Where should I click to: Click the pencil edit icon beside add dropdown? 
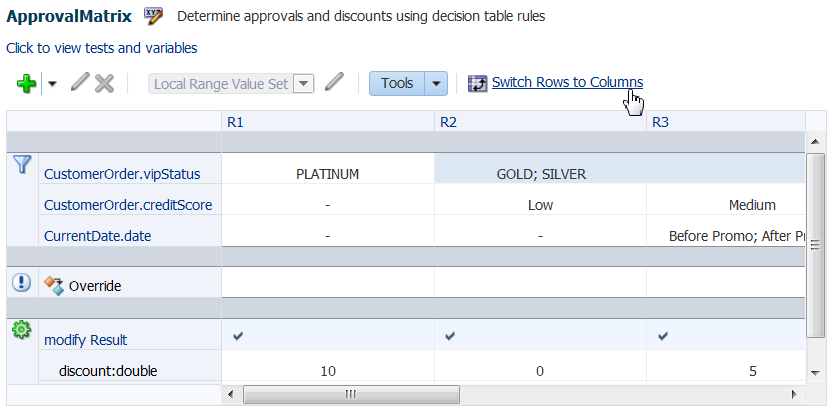(x=80, y=83)
